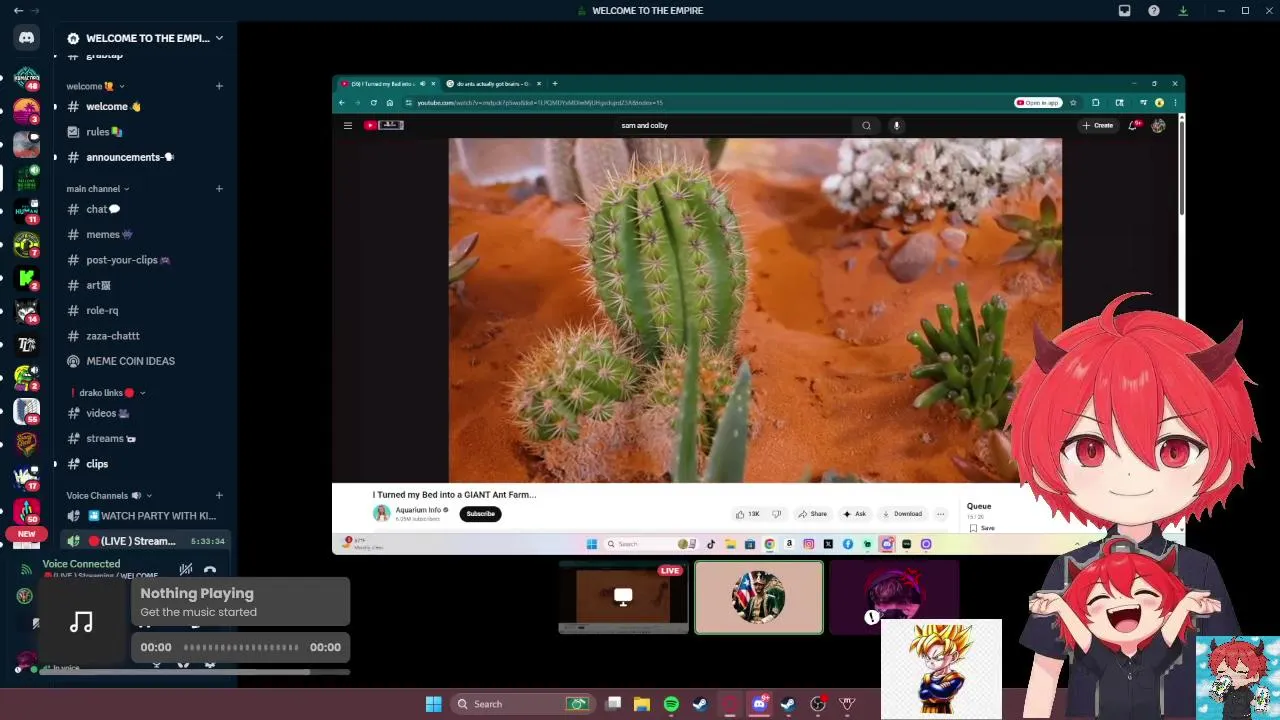Click the Windows Start button on taskbar

click(x=434, y=704)
